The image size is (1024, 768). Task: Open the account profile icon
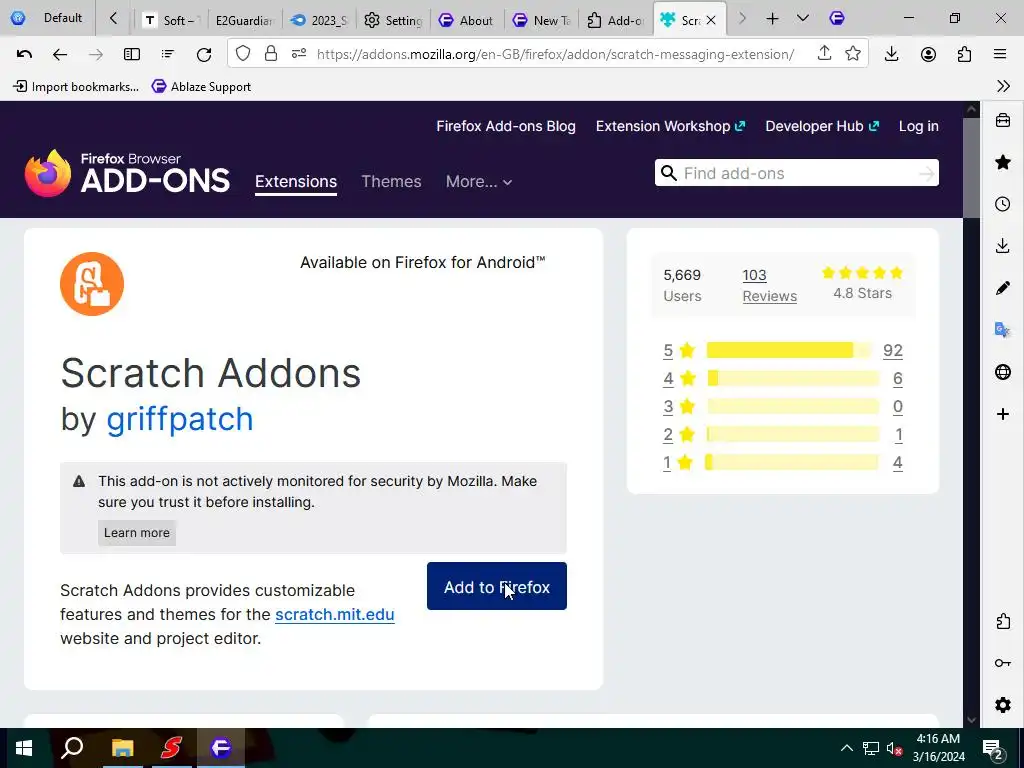pyautogui.click(x=928, y=54)
